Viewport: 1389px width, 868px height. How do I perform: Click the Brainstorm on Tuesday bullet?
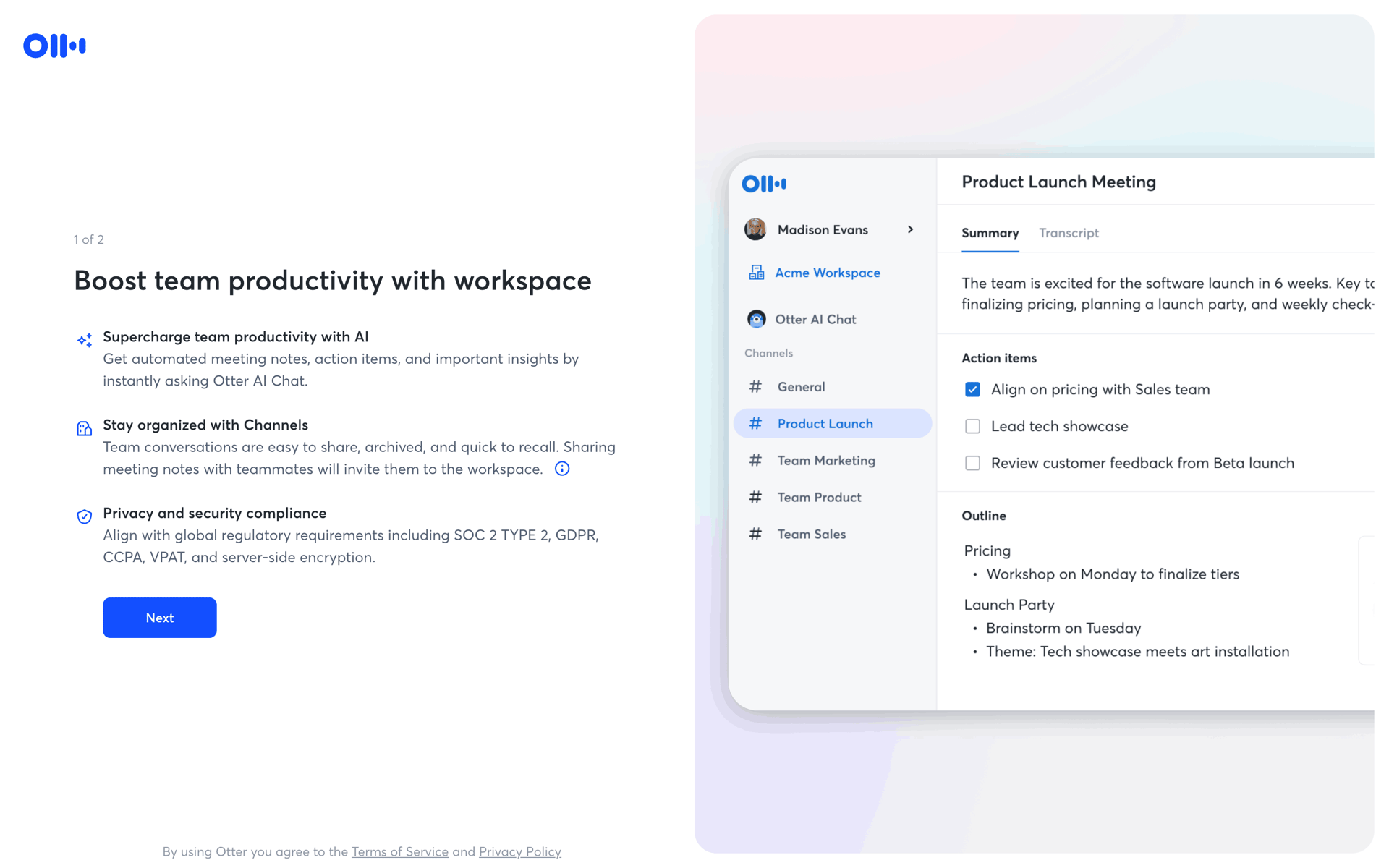(x=1063, y=628)
